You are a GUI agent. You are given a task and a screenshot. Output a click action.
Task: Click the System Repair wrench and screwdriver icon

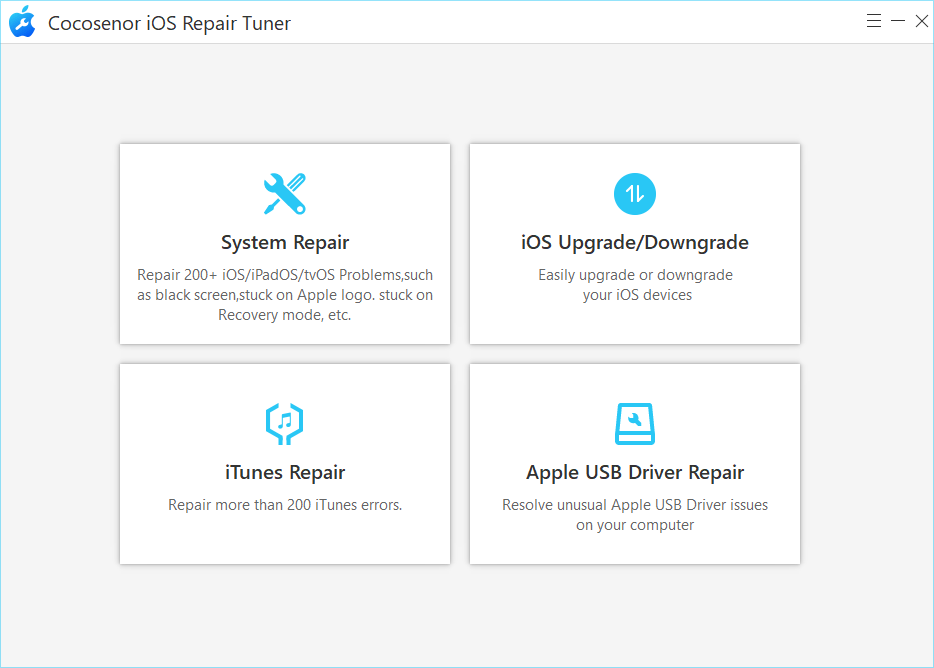coord(285,194)
